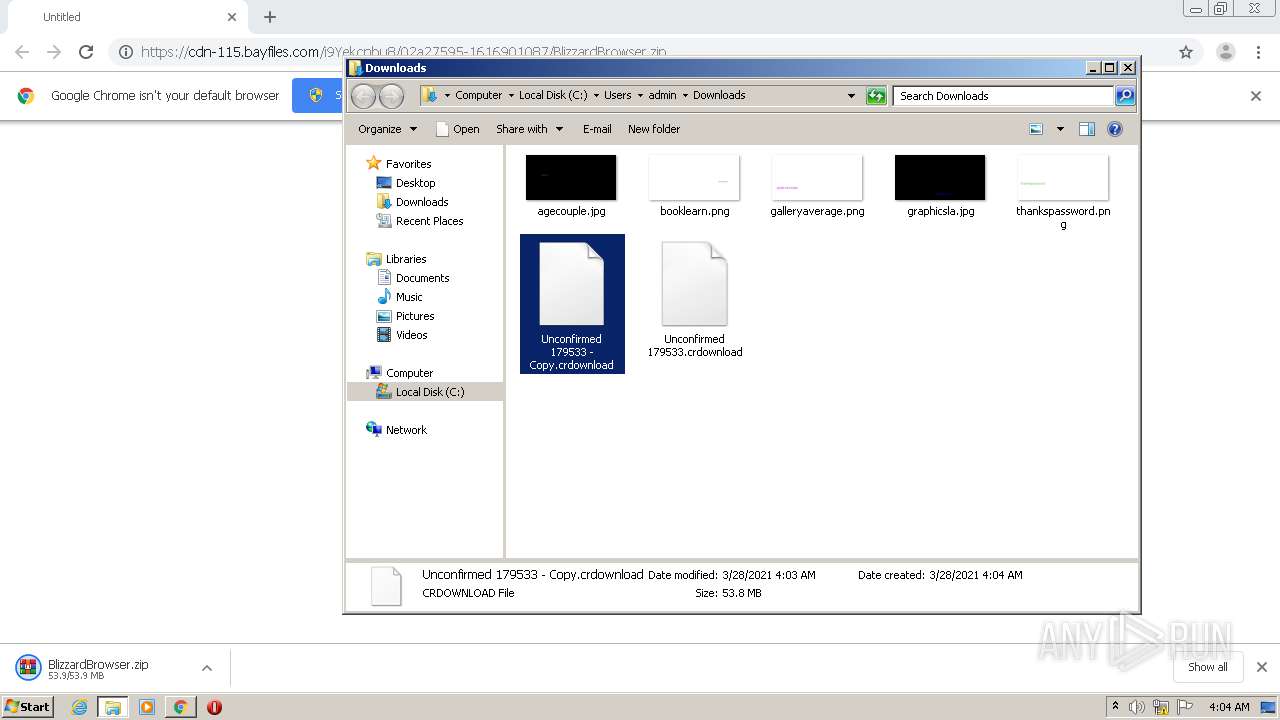Open Explorer help question mark icon

(1115, 129)
